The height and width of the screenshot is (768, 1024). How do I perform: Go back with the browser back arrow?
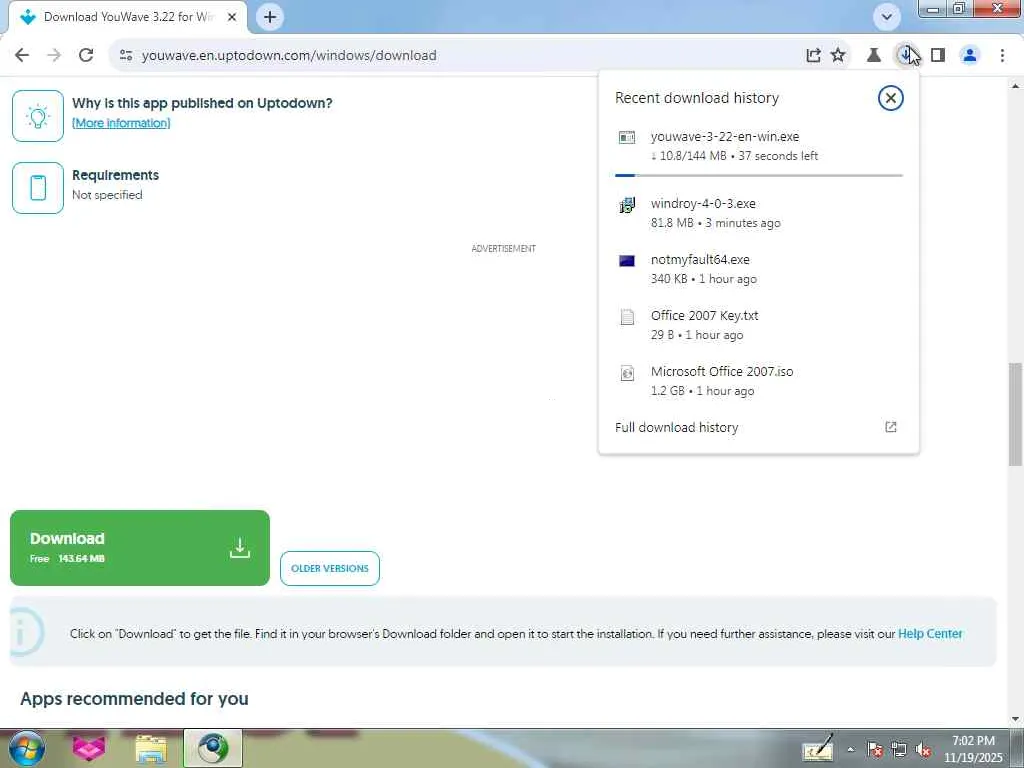(x=22, y=56)
